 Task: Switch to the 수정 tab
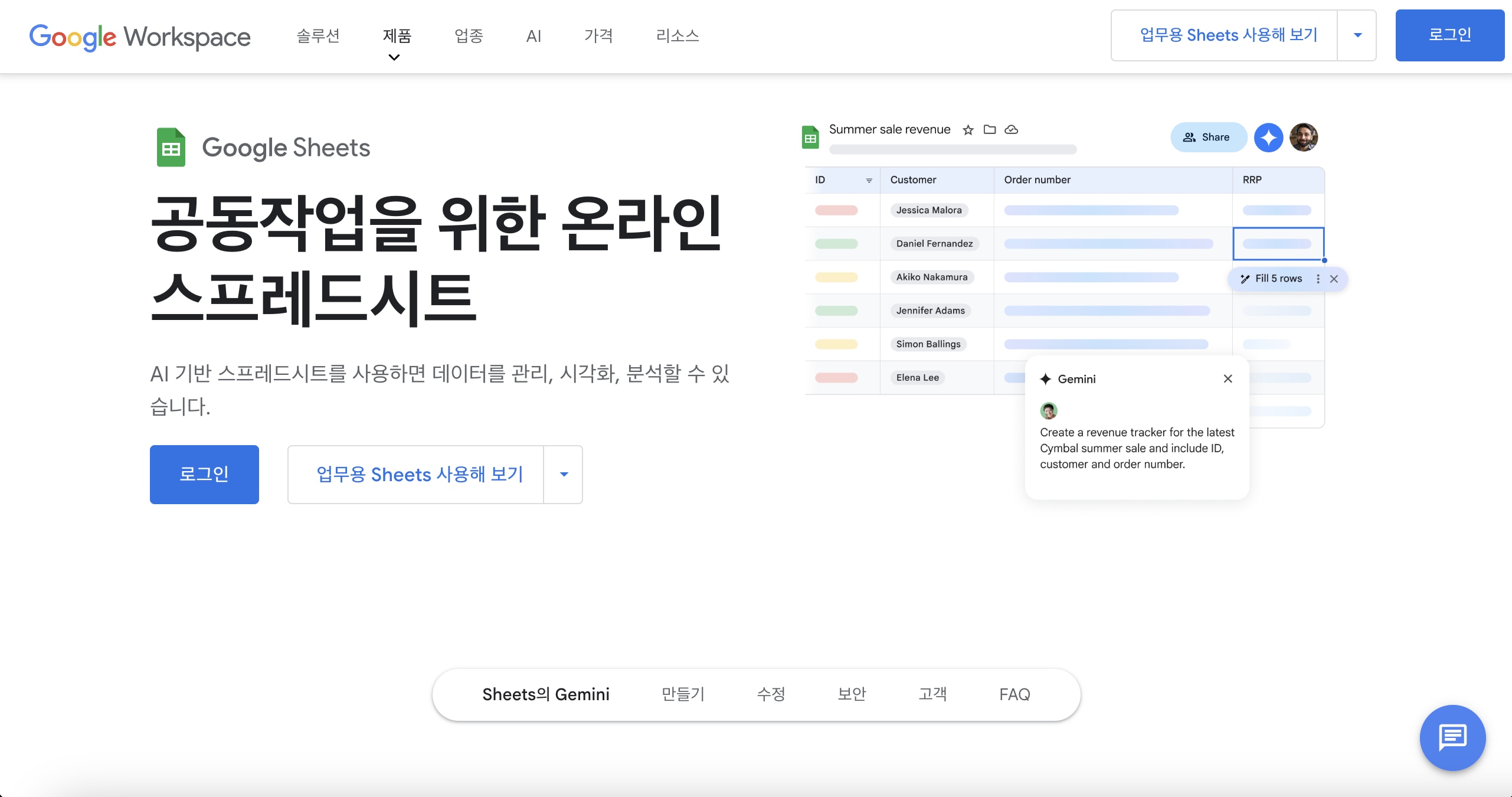click(771, 694)
